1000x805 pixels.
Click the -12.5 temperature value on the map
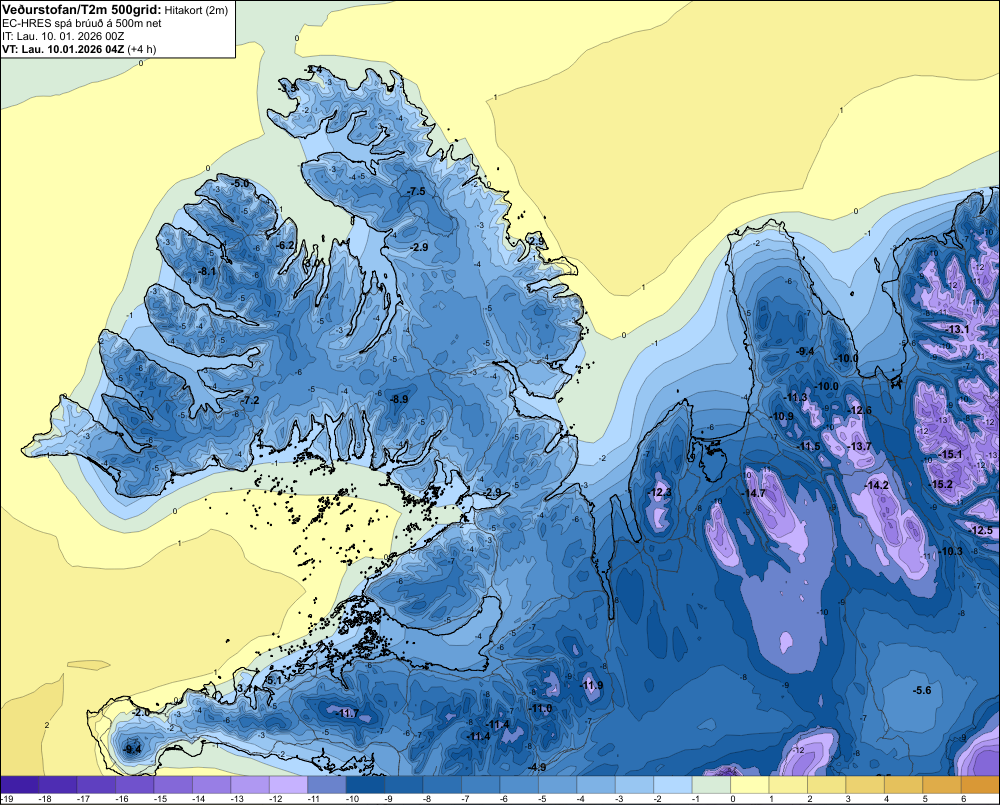pyautogui.click(x=981, y=530)
